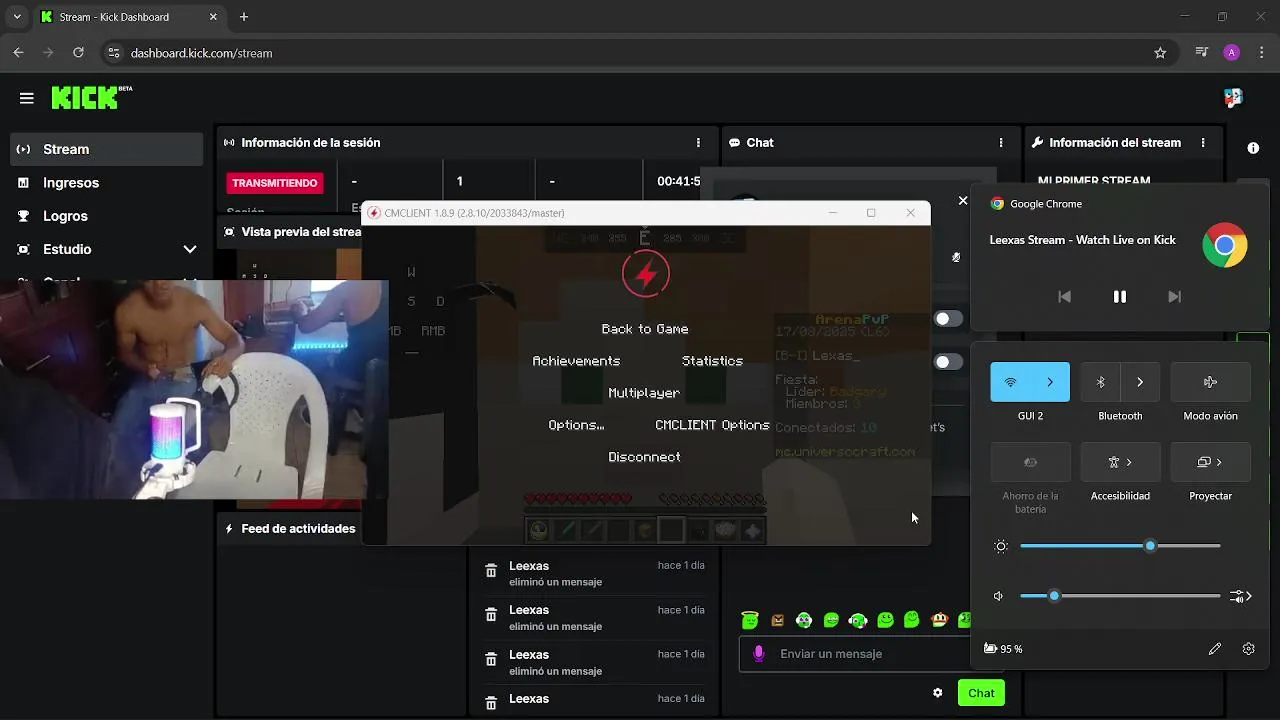Open the user avatar in Kick header

click(x=1233, y=97)
